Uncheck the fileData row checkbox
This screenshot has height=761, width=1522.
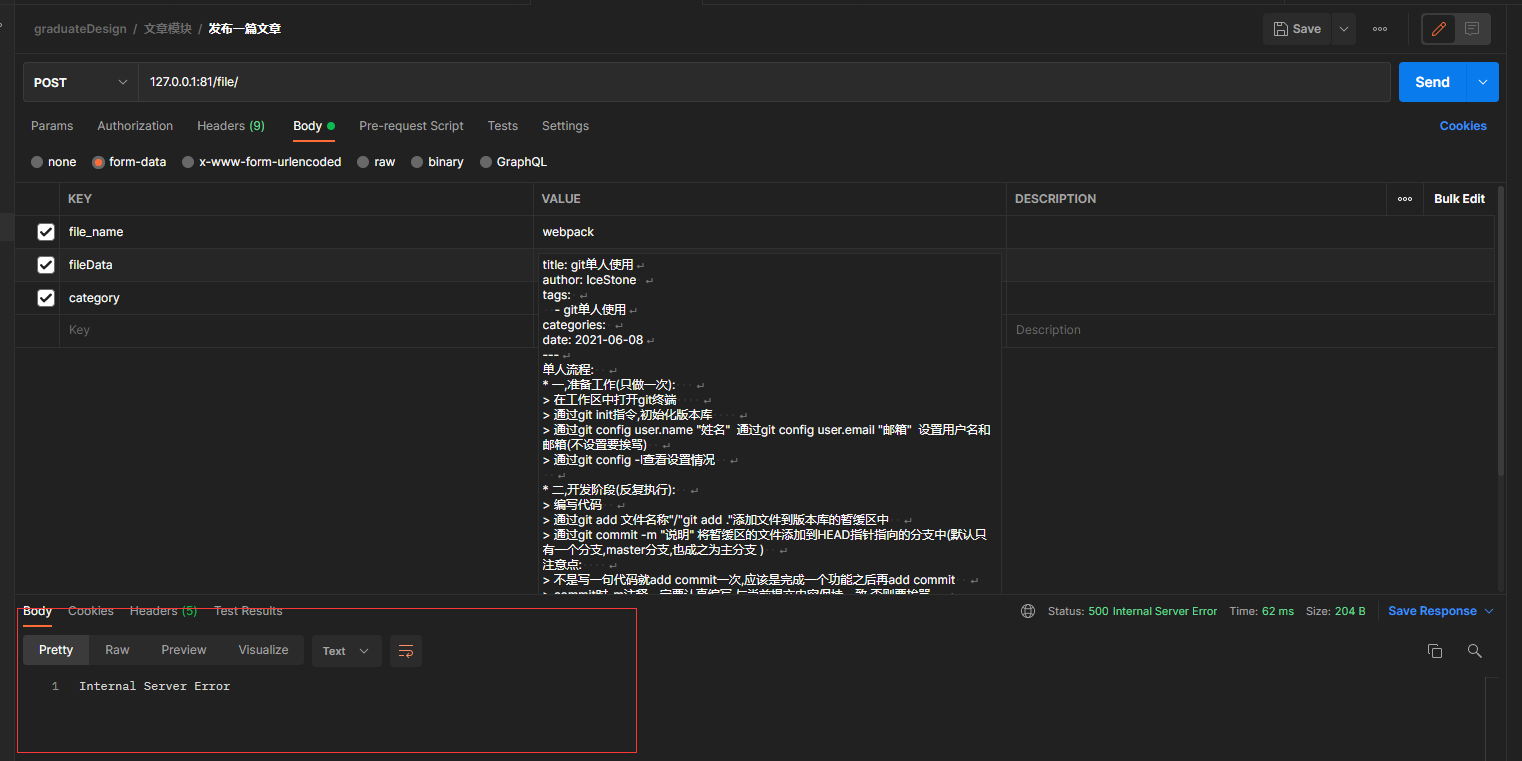46,265
